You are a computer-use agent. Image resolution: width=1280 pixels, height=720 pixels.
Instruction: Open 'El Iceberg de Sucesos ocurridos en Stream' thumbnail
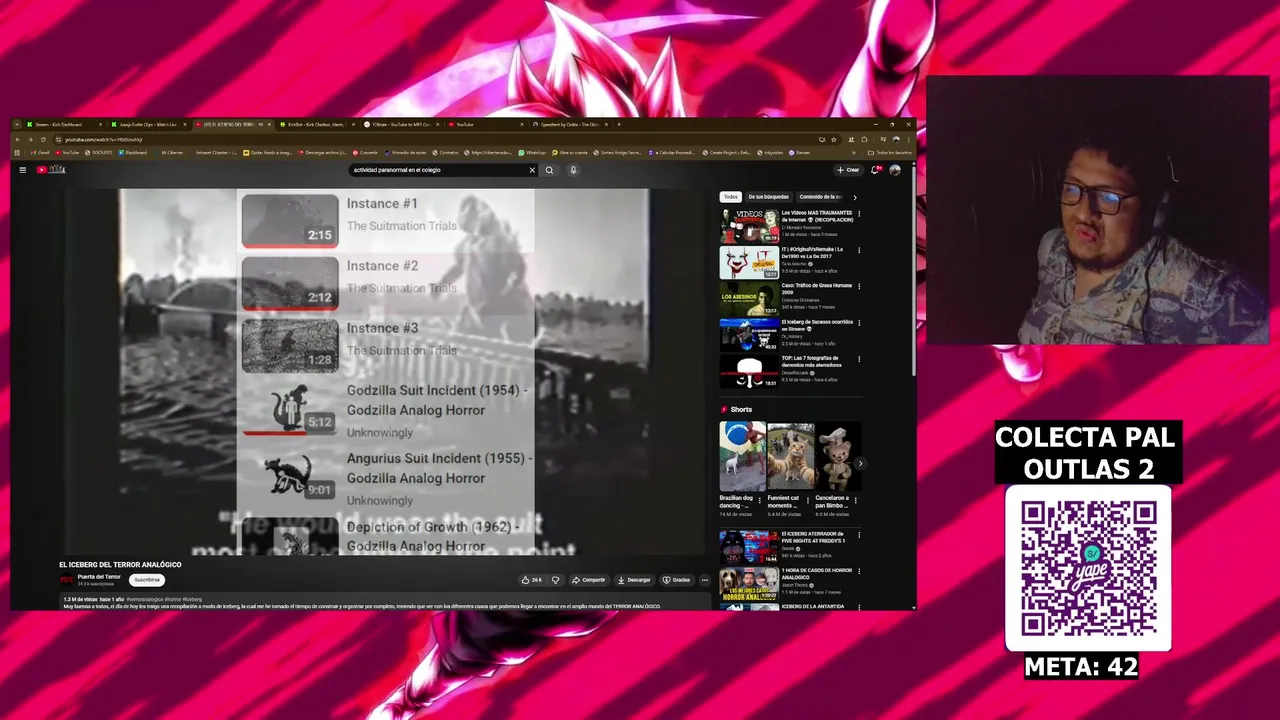point(749,335)
